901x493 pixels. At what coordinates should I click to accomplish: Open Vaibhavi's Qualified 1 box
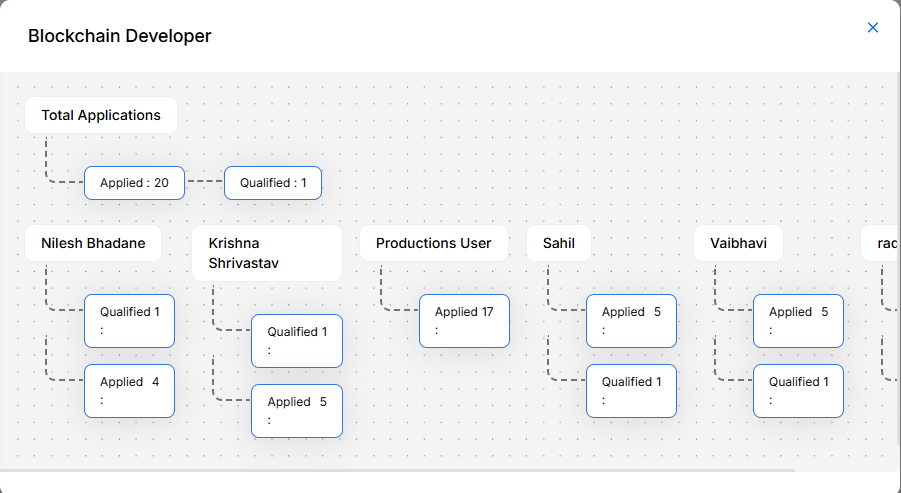click(799, 391)
